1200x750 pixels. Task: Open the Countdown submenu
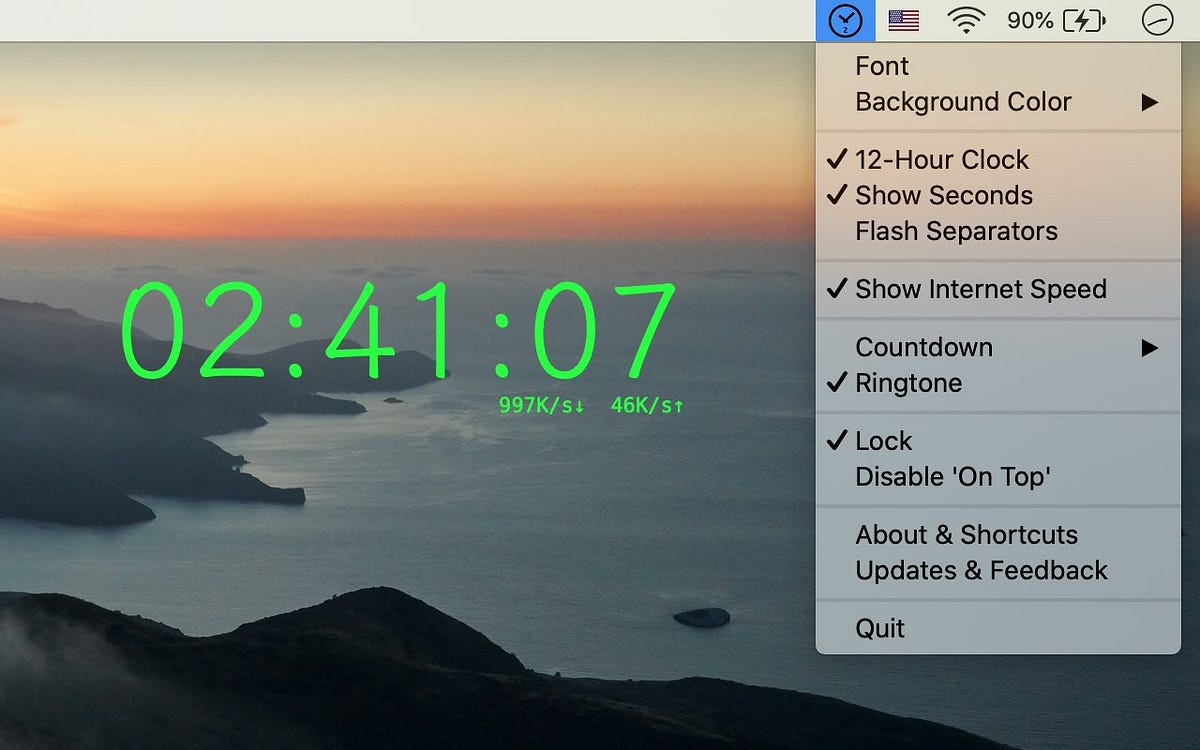click(925, 347)
